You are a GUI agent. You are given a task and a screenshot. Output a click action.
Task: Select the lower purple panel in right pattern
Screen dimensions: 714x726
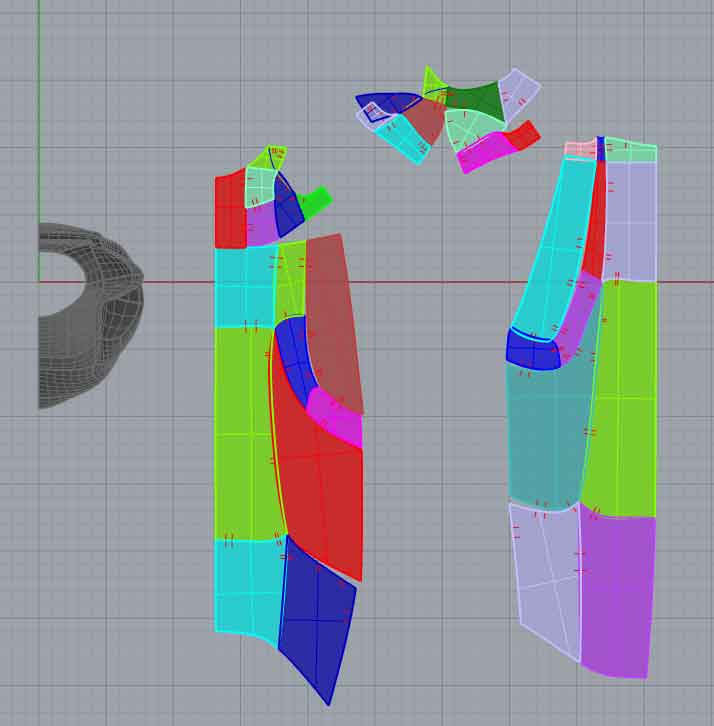618,595
